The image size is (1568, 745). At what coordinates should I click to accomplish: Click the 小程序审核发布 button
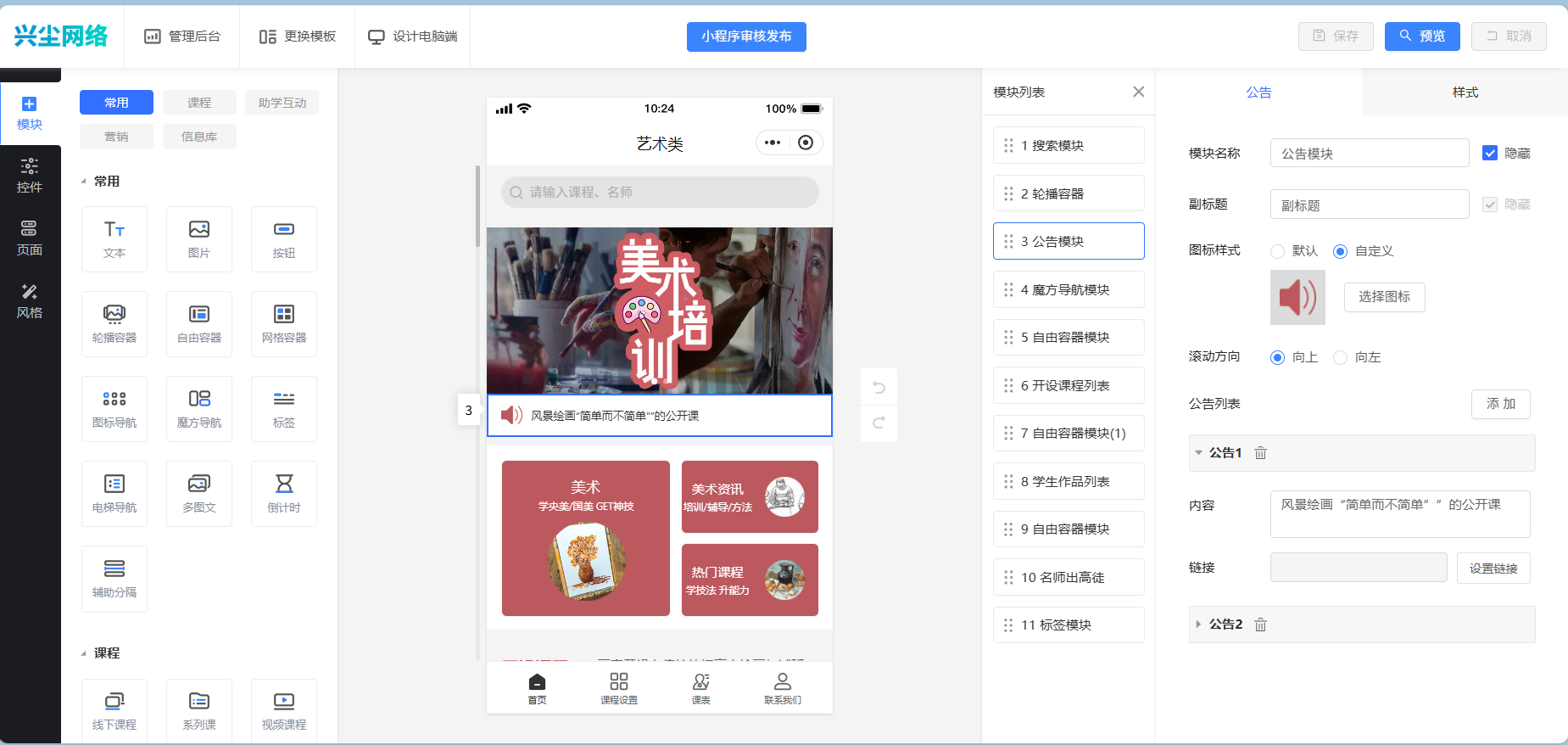[746, 36]
